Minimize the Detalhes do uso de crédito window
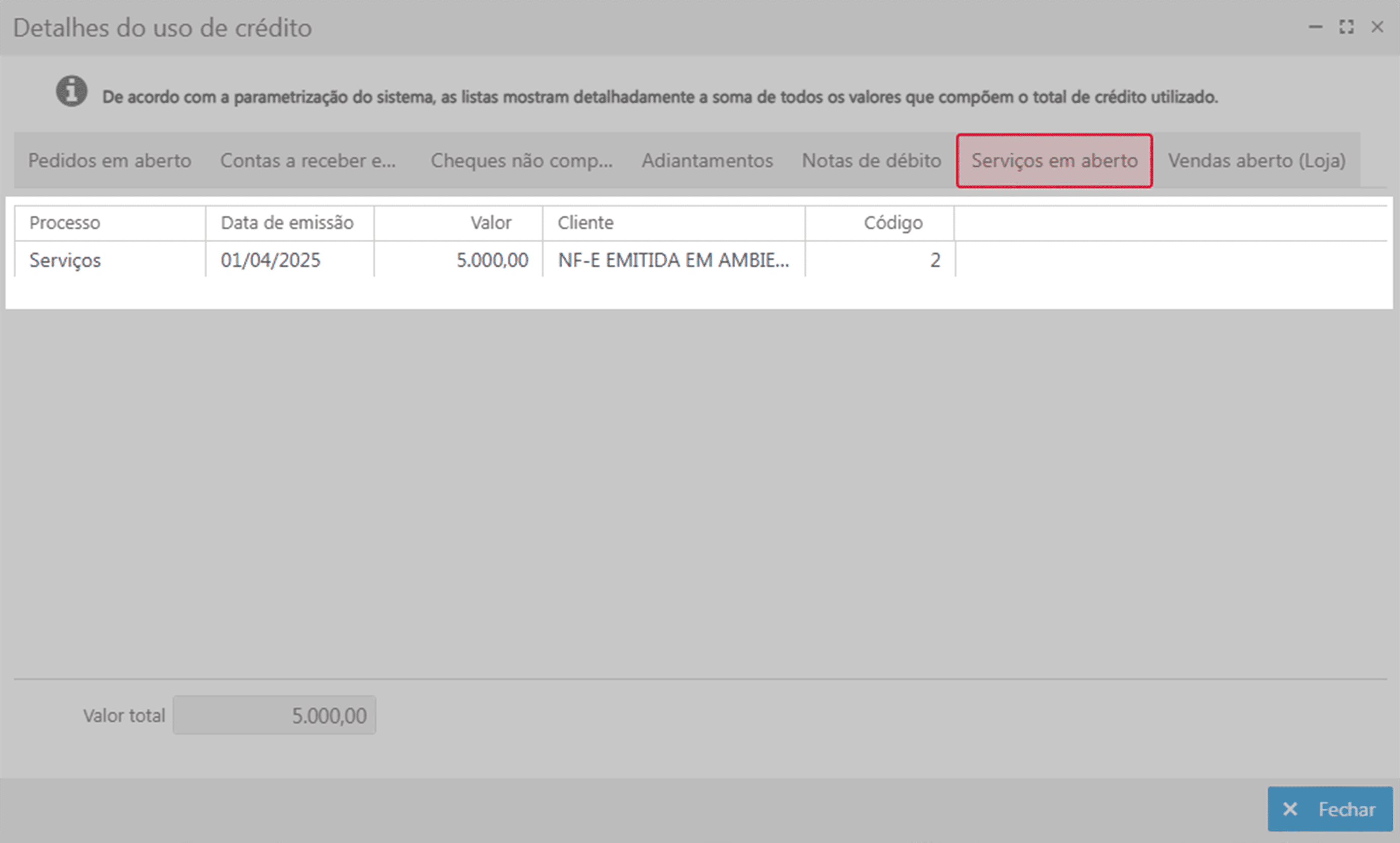 click(1316, 27)
